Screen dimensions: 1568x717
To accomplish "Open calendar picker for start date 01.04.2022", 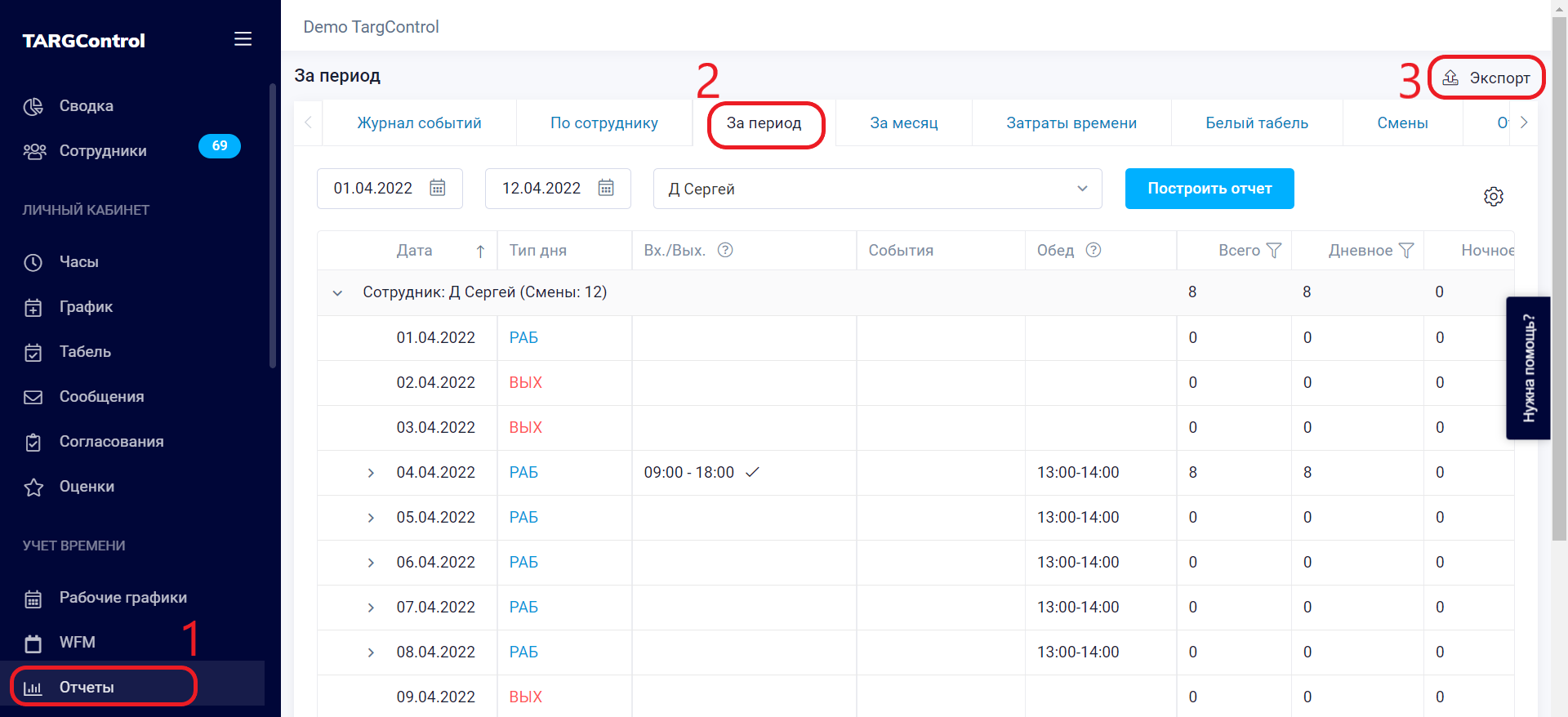I will click(x=438, y=189).
